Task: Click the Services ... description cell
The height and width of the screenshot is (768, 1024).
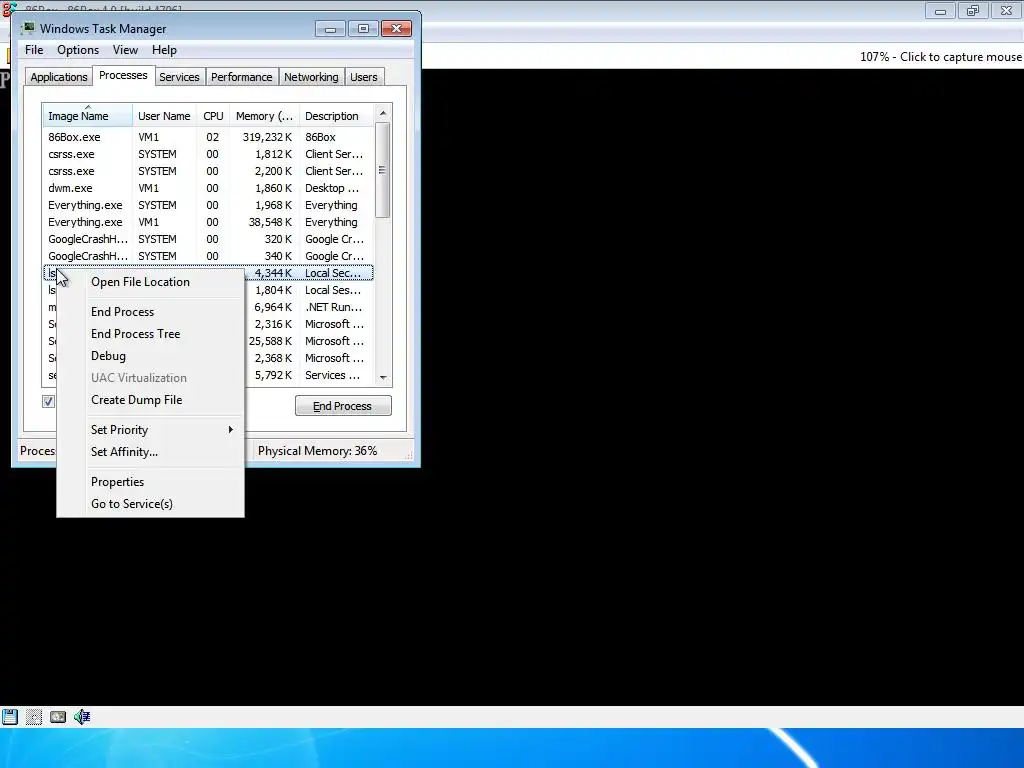Action: tap(332, 375)
